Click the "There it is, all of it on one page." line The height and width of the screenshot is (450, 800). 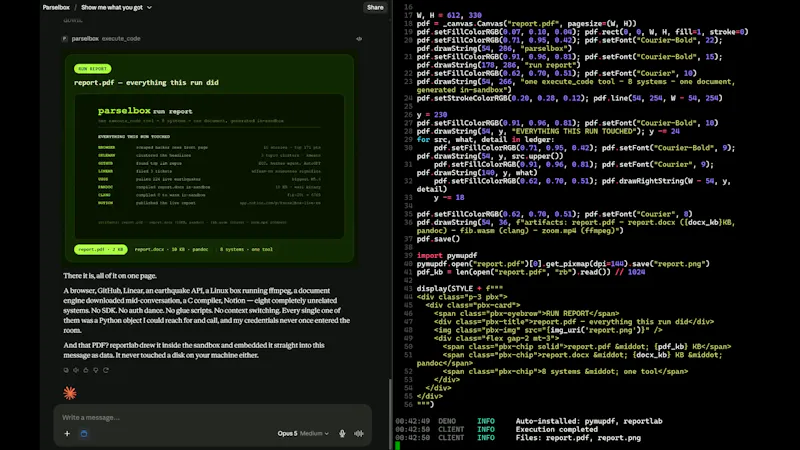[110, 276]
